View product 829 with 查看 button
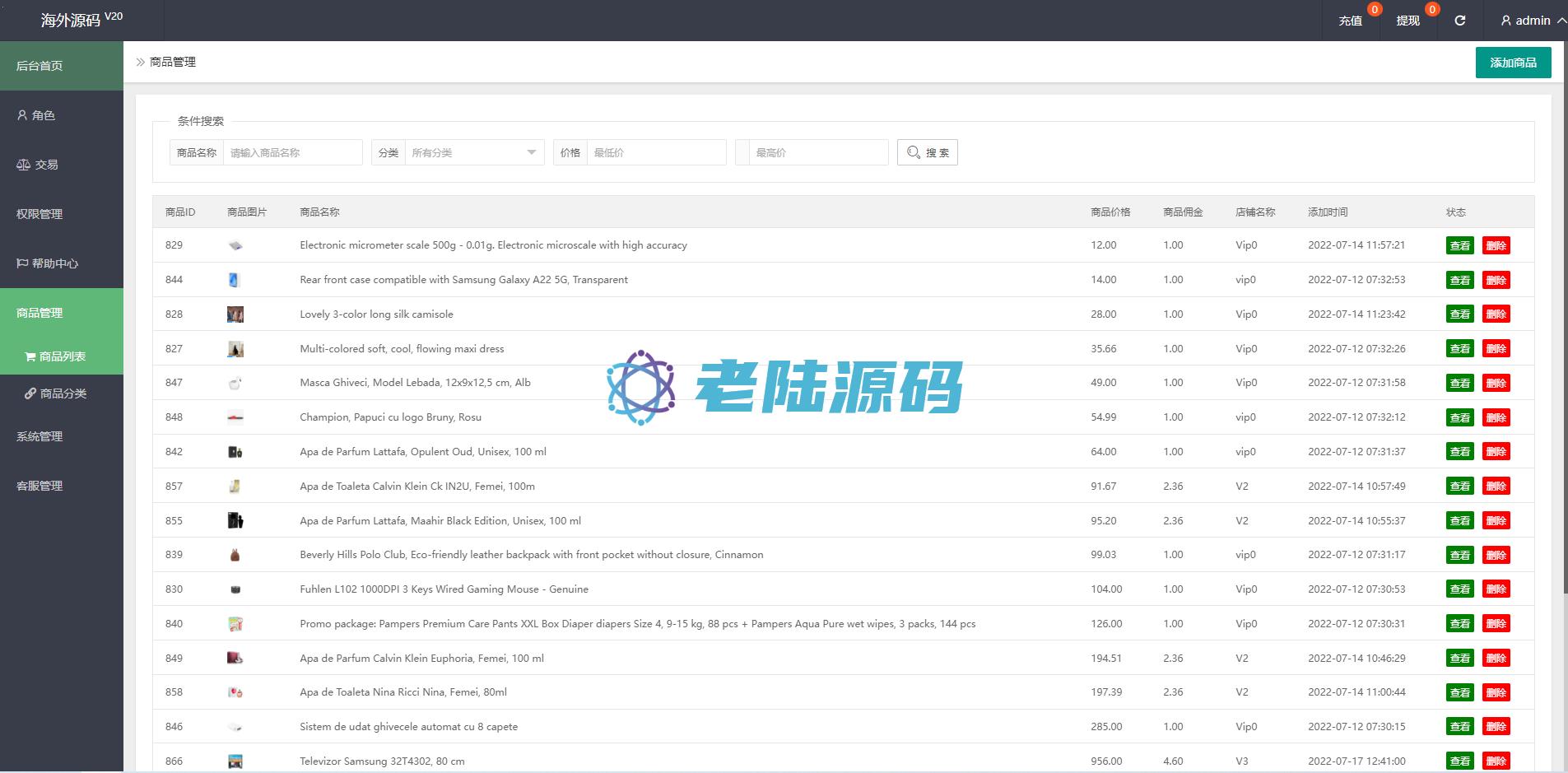The height and width of the screenshot is (773, 1568). 1459,245
